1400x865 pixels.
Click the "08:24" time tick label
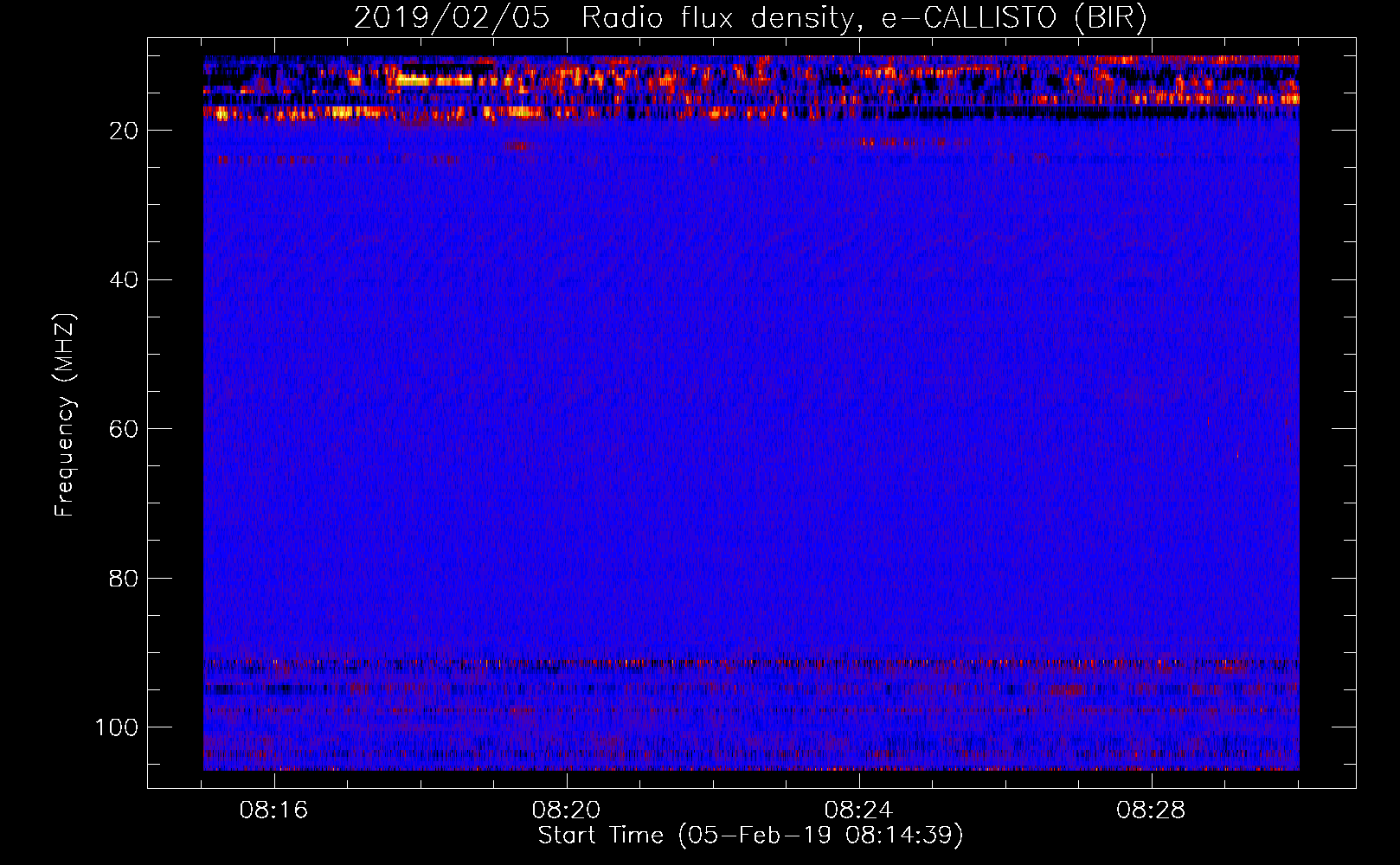(858, 811)
